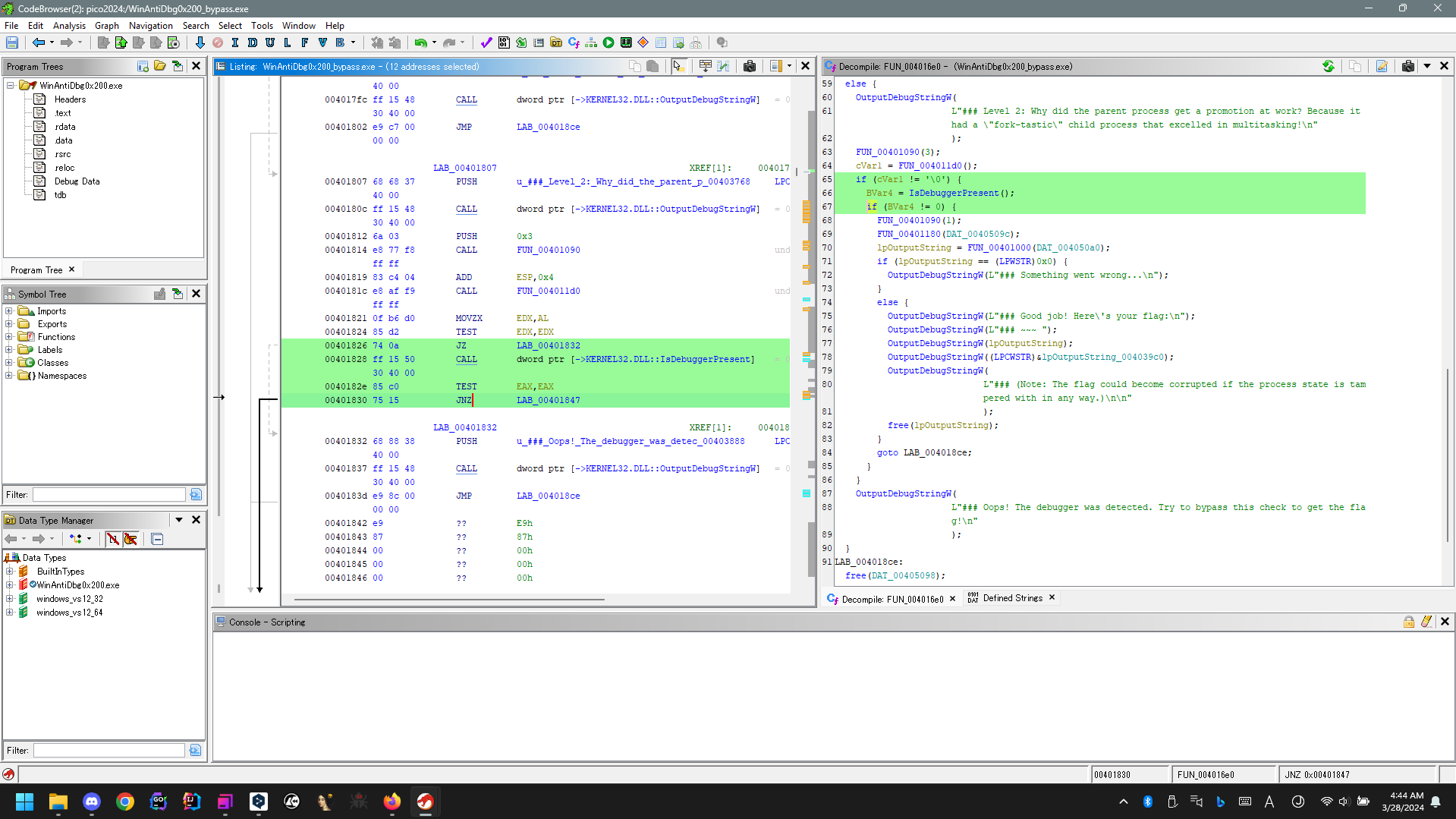Toggle Console scroll lock icon
Image resolution: width=1456 pixels, height=819 pixels.
pyautogui.click(x=1408, y=622)
